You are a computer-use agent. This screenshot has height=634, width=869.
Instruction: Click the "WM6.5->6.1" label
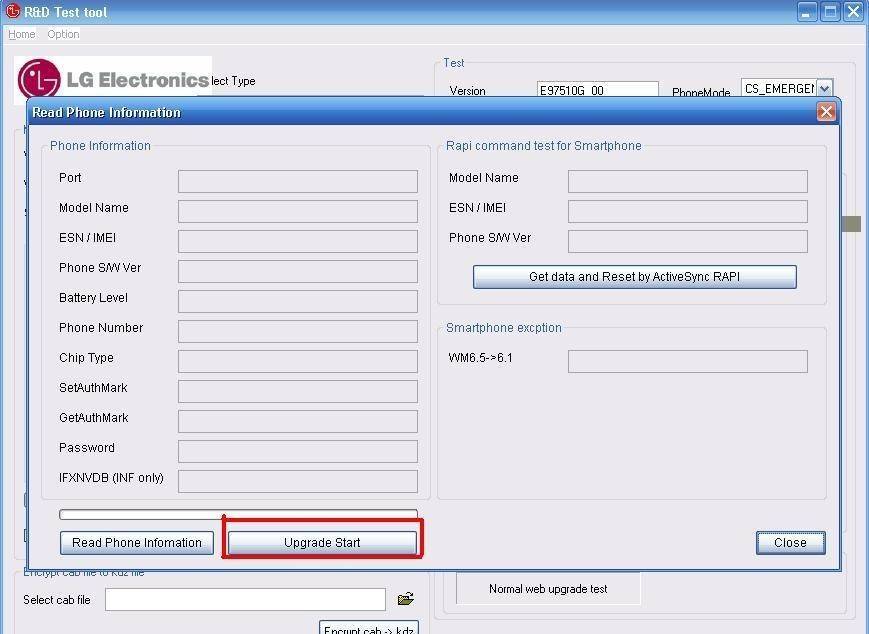click(480, 357)
